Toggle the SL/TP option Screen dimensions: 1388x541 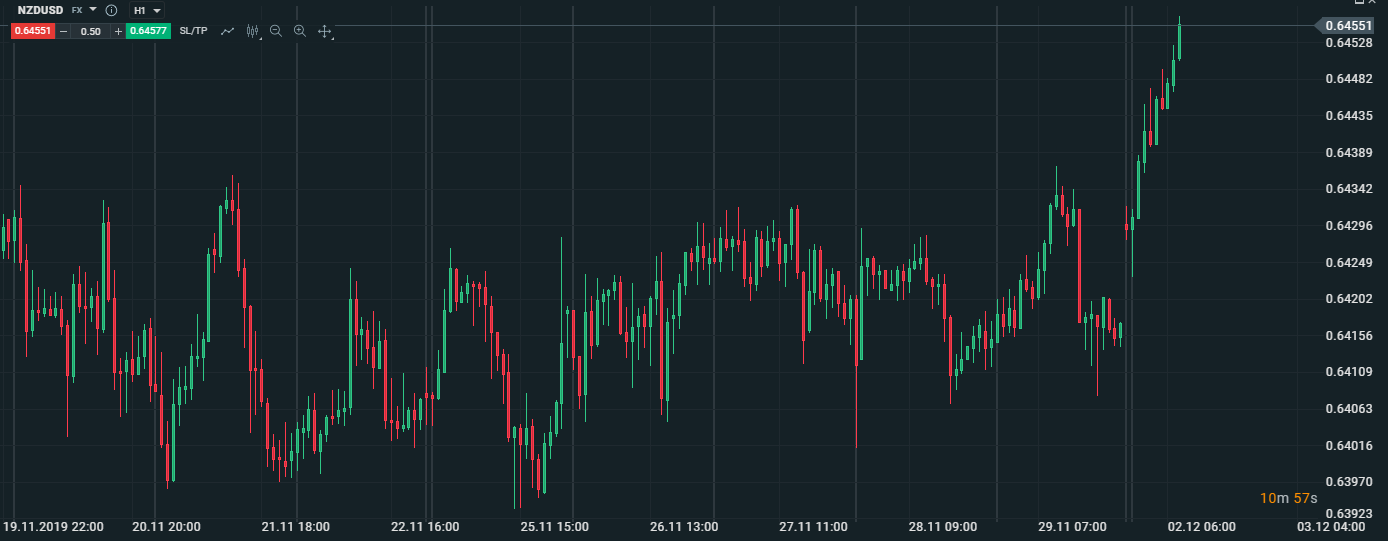pos(193,31)
